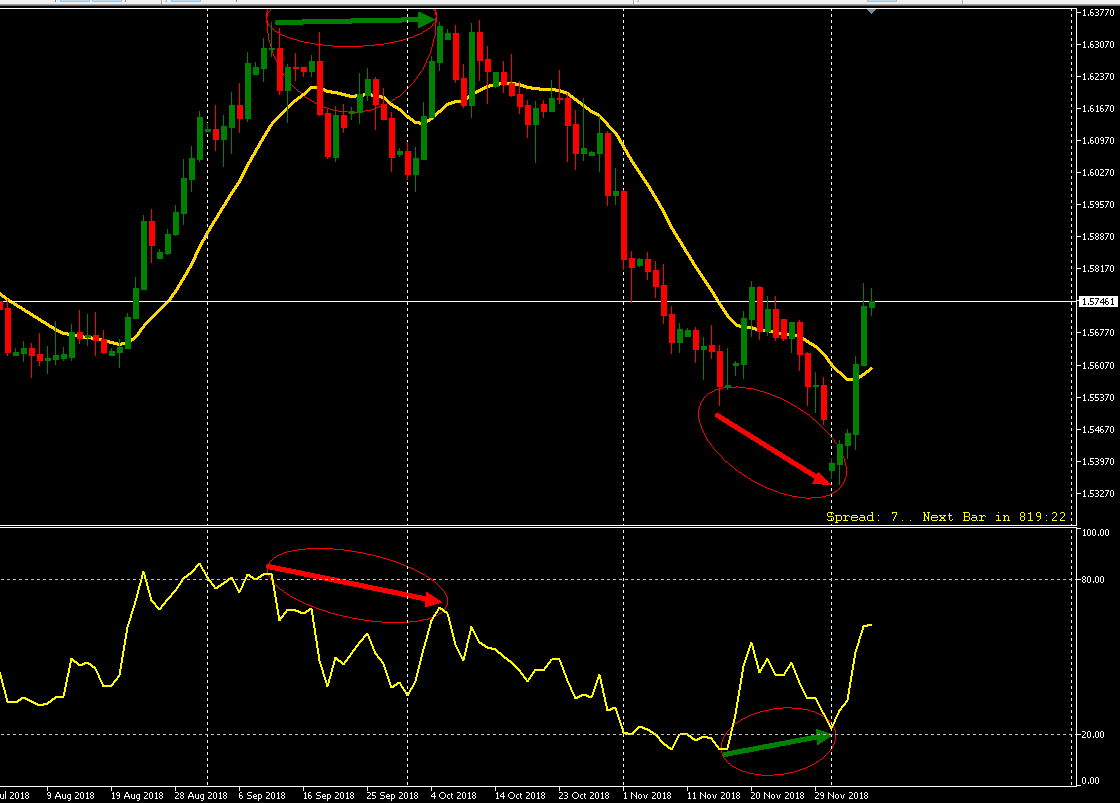1120x803 pixels.
Task: Select the green arrow near oscillator level 20
Action: point(776,744)
